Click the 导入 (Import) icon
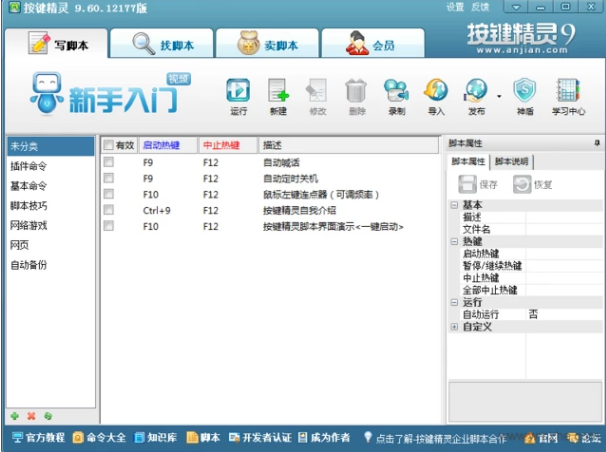The image size is (606, 452). 436,97
